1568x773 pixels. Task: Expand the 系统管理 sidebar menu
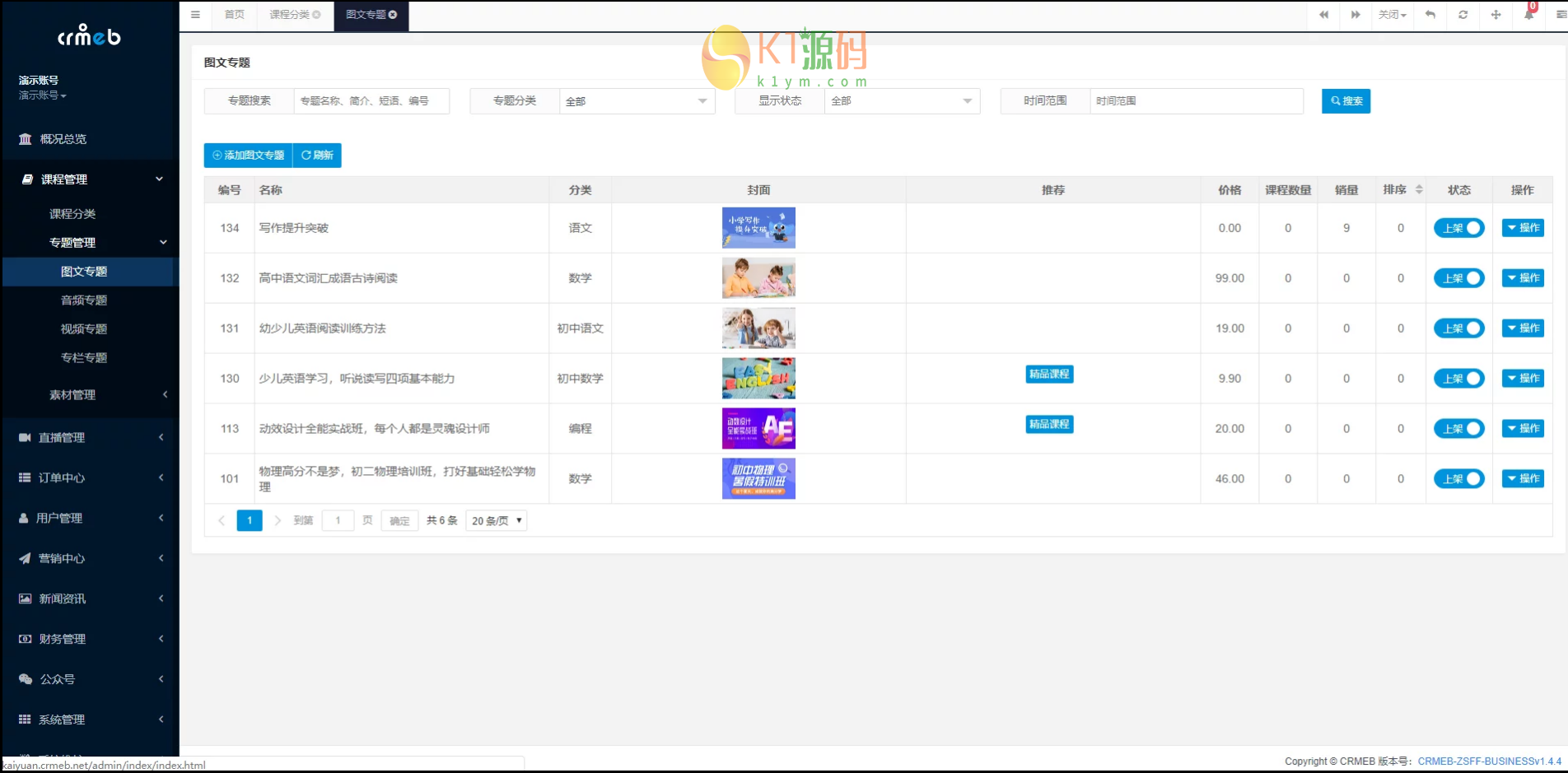[90, 720]
